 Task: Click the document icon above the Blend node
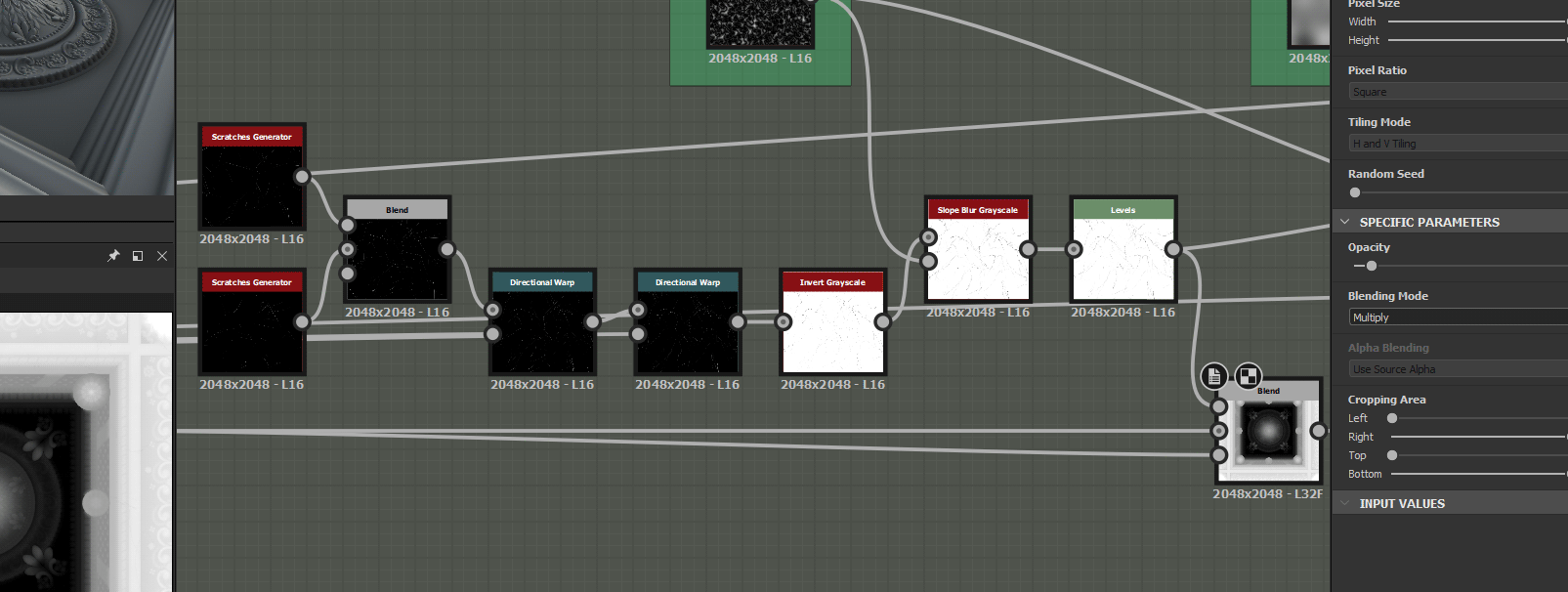pyautogui.click(x=1213, y=376)
